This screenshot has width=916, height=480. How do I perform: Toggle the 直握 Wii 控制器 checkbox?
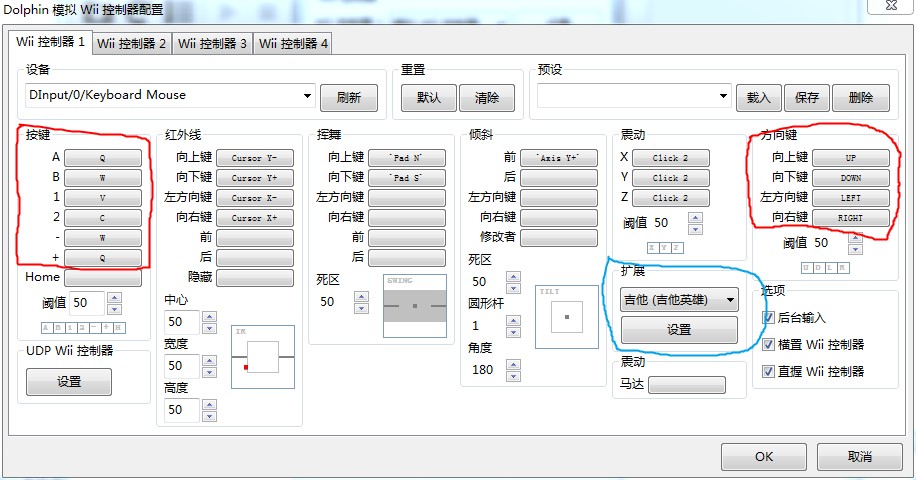[x=768, y=371]
